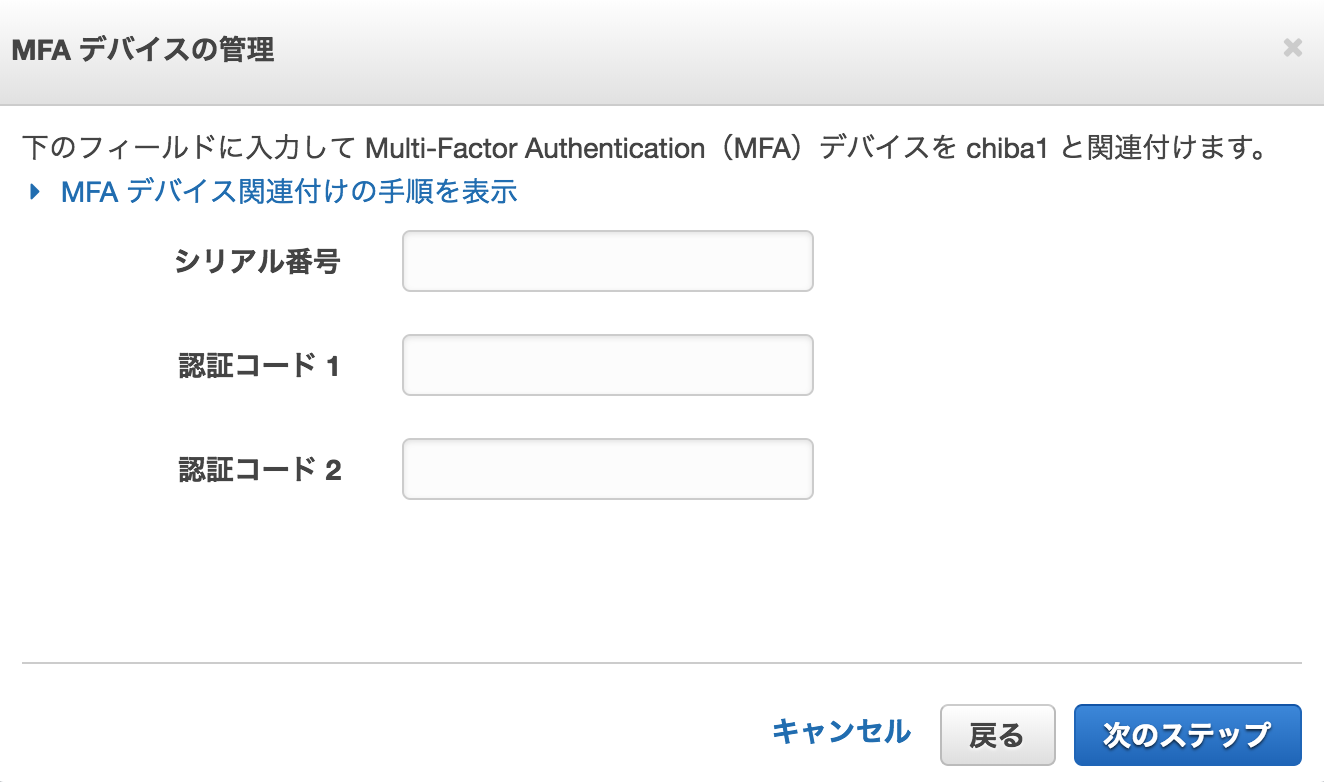Focus the second authentication code box
This screenshot has width=1324, height=782.
tap(606, 468)
